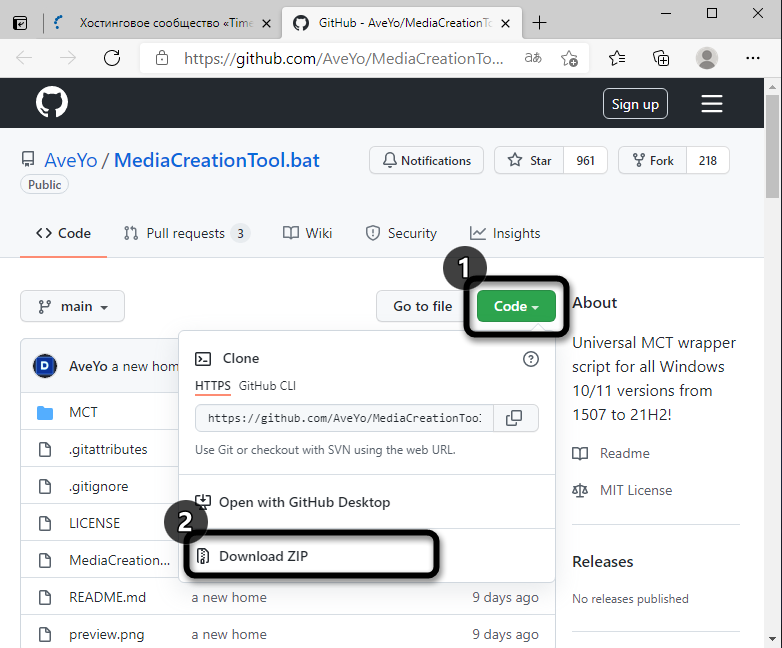This screenshot has height=648, width=782.
Task: View the 218 forks count
Action: (x=708, y=160)
